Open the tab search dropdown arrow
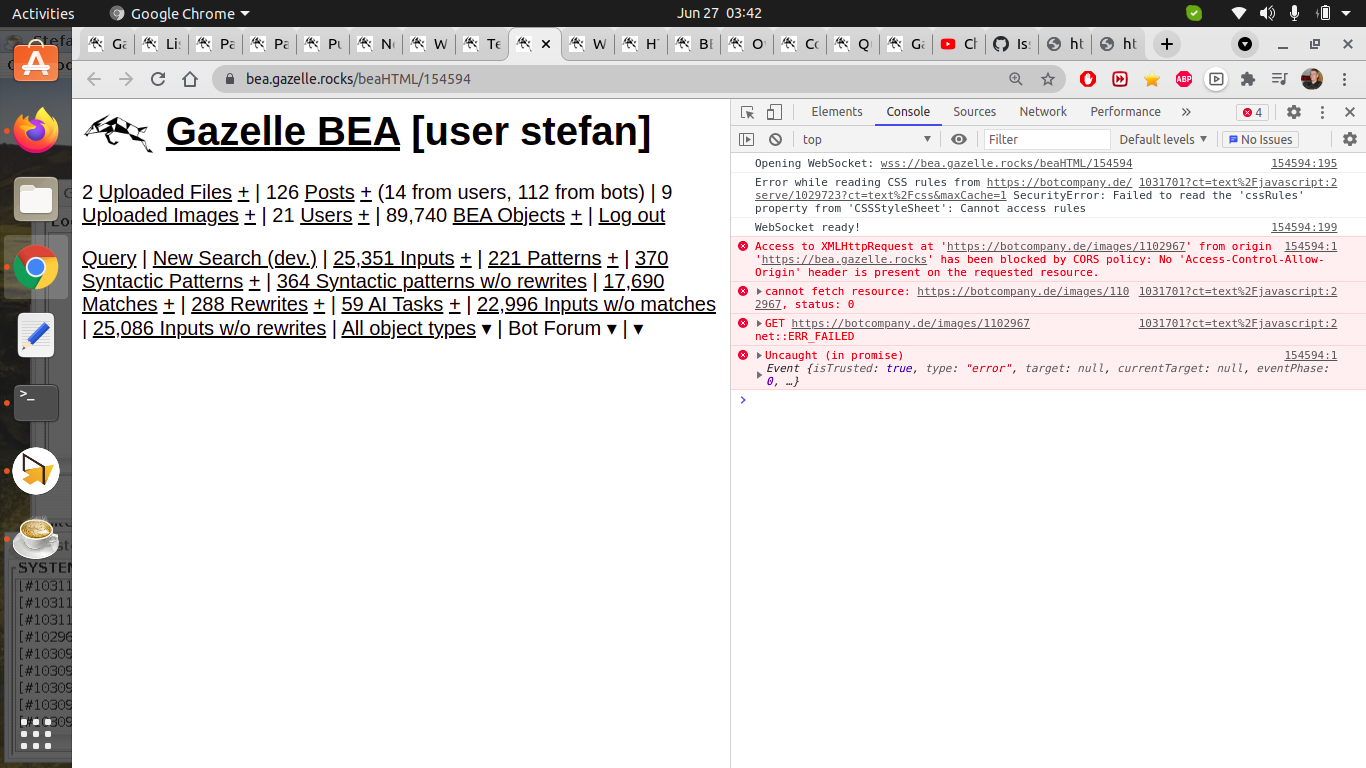The width and height of the screenshot is (1366, 768). pyautogui.click(x=1245, y=44)
